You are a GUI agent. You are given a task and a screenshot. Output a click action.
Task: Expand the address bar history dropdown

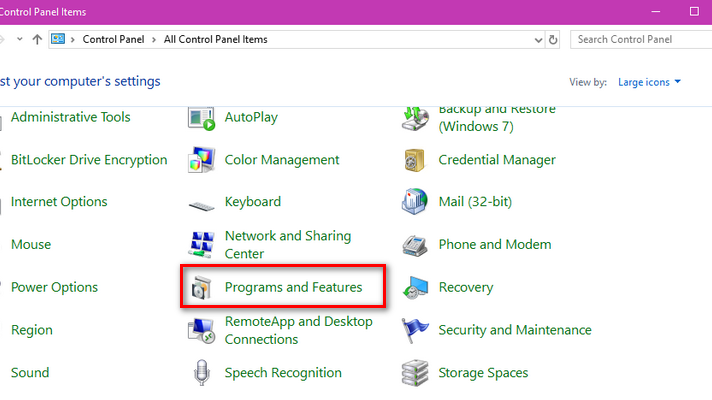539,40
